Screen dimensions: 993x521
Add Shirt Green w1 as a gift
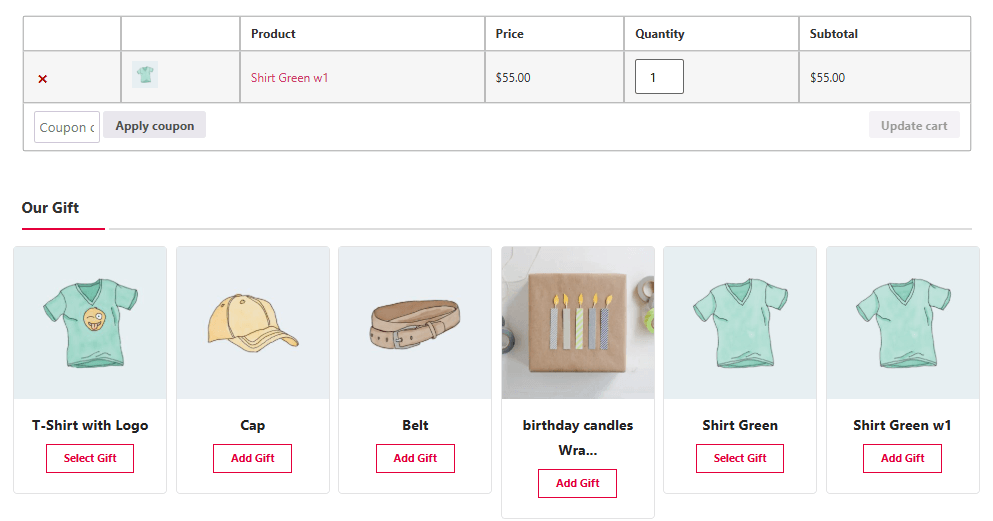(x=902, y=458)
